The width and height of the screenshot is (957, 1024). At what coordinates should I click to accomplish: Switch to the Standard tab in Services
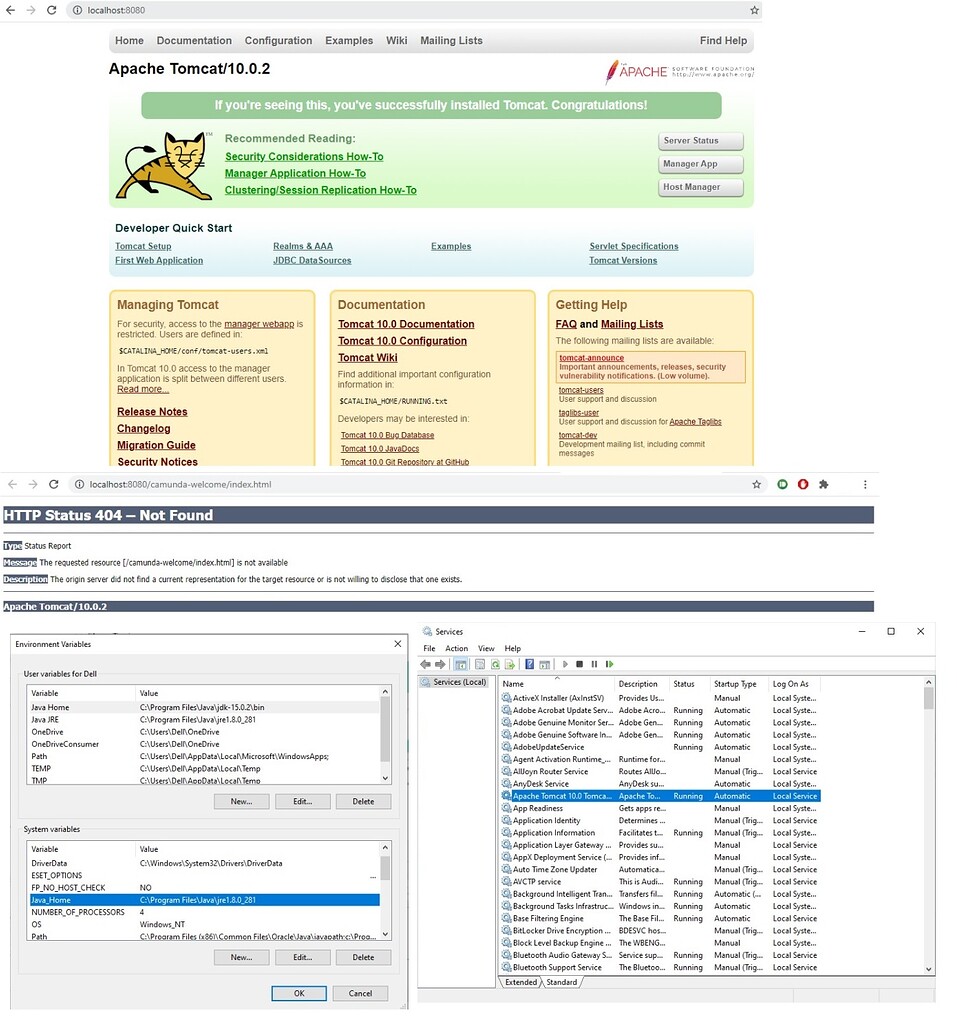pos(561,982)
